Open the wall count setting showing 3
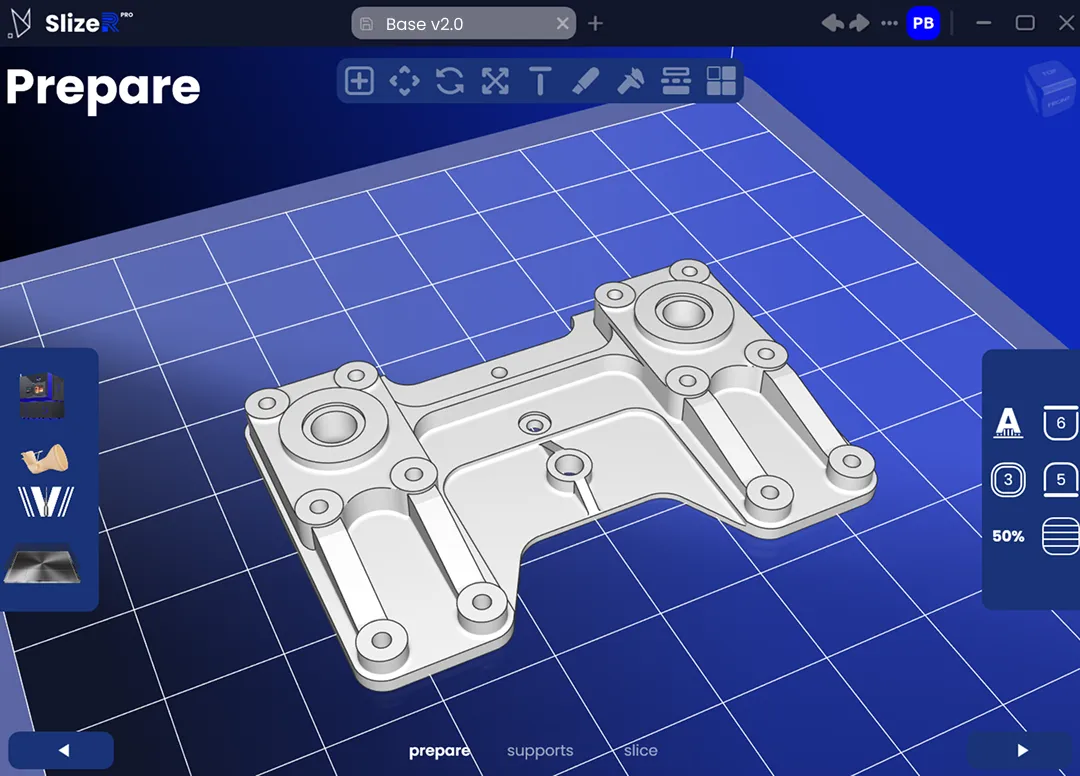This screenshot has width=1080, height=776. (1008, 480)
